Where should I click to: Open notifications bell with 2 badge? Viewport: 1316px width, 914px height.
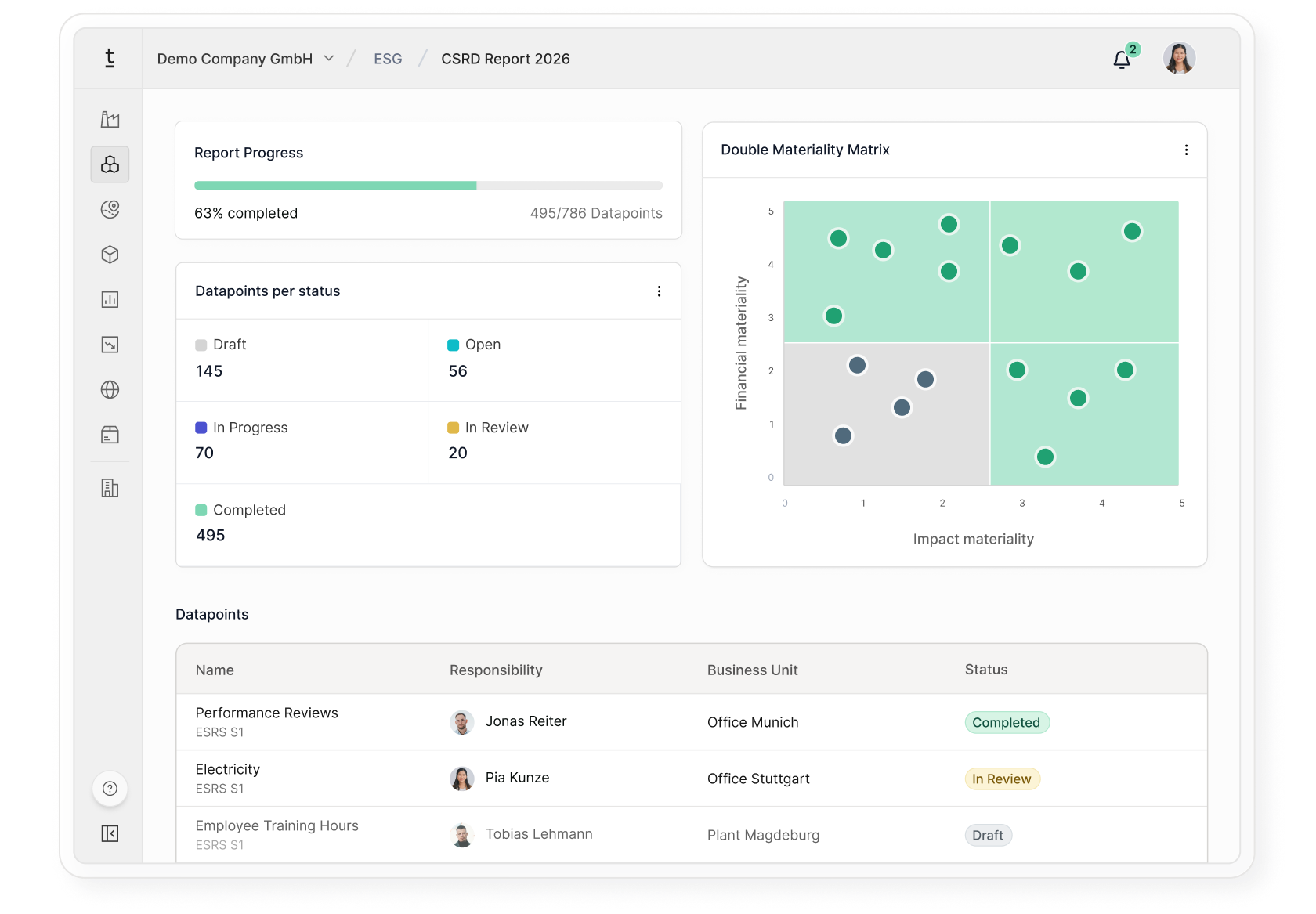point(1125,58)
